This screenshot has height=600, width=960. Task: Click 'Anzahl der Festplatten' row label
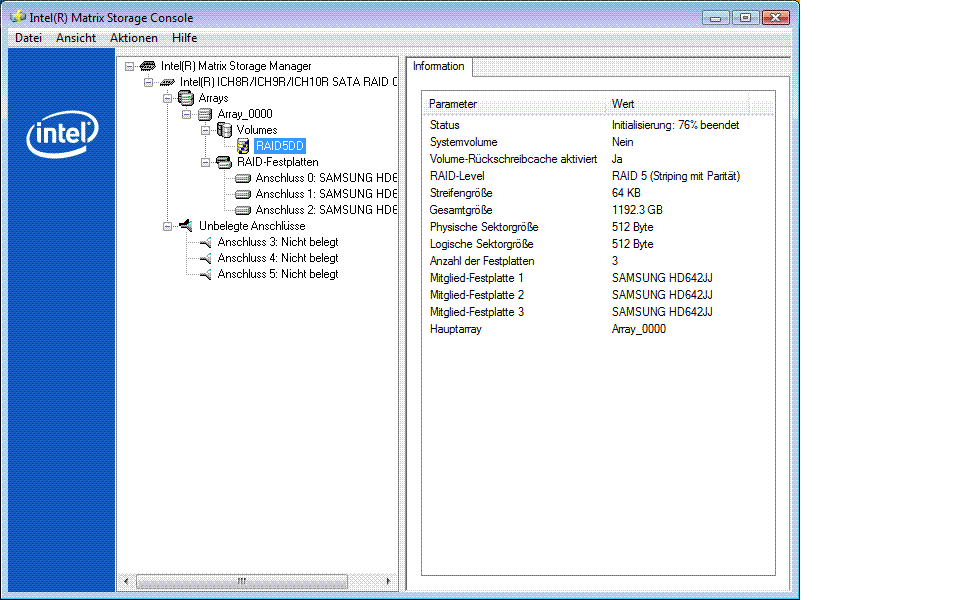(x=482, y=261)
